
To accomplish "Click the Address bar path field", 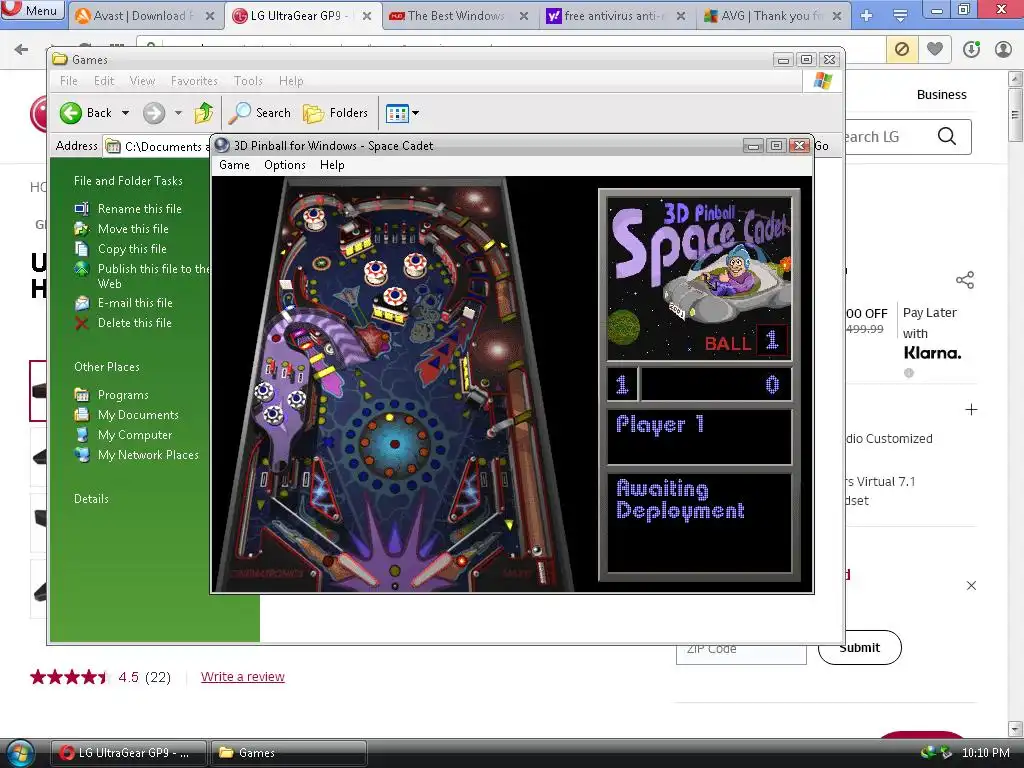I will point(157,146).
